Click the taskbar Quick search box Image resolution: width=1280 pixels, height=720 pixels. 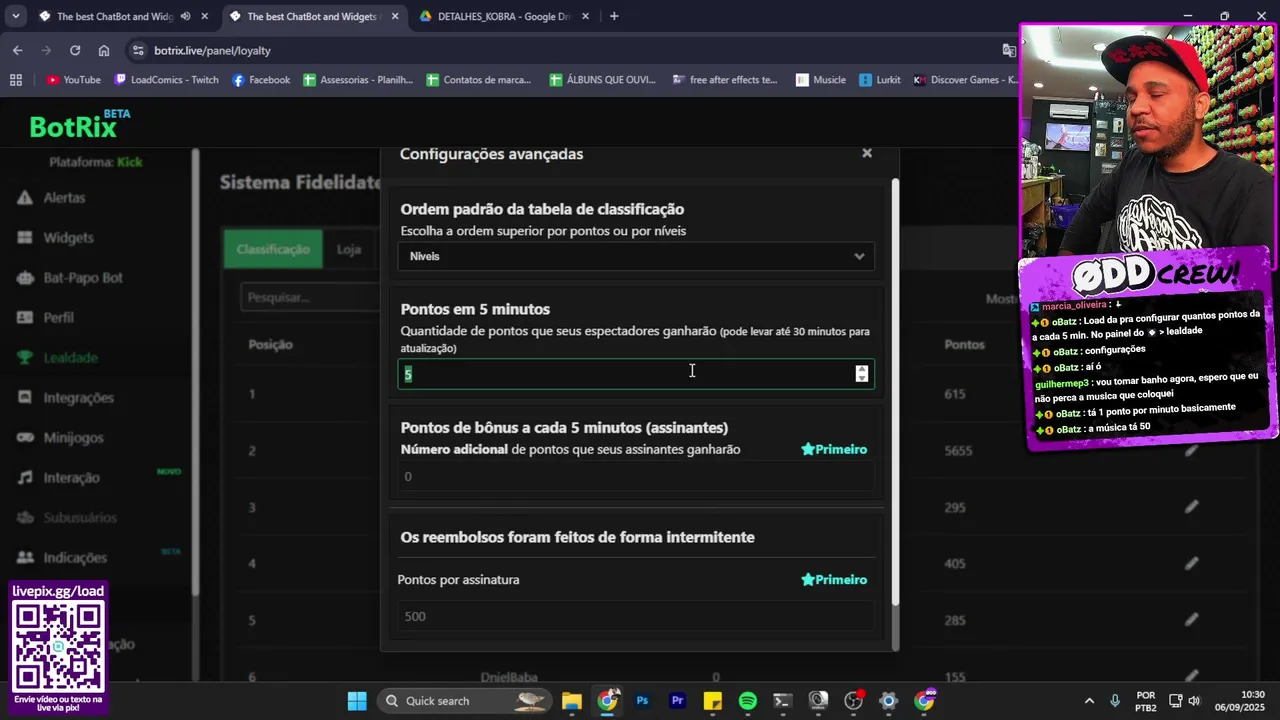click(x=465, y=701)
